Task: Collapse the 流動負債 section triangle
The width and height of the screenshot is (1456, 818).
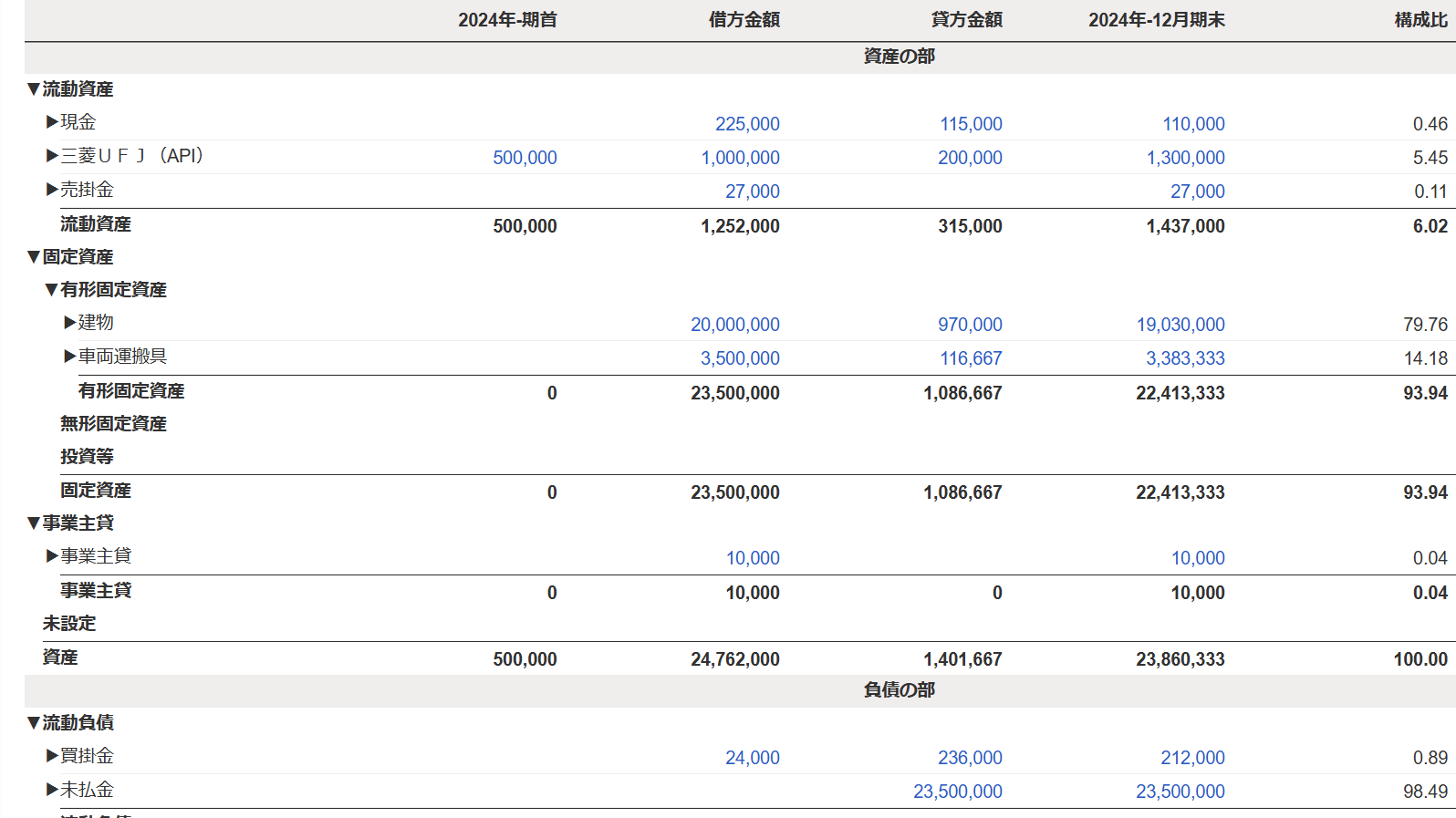Action: (x=34, y=723)
